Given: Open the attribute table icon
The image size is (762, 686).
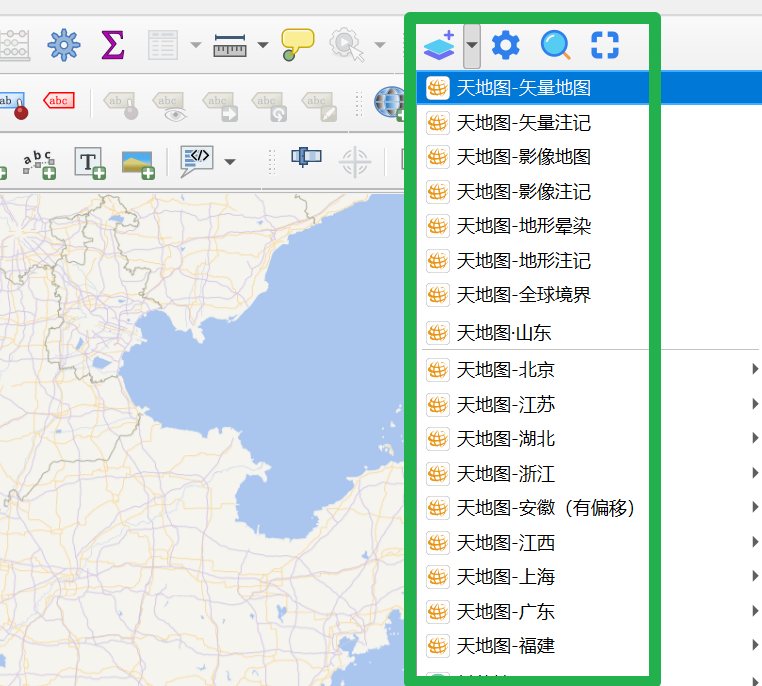Looking at the screenshot, I should pyautogui.click(x=163, y=45).
